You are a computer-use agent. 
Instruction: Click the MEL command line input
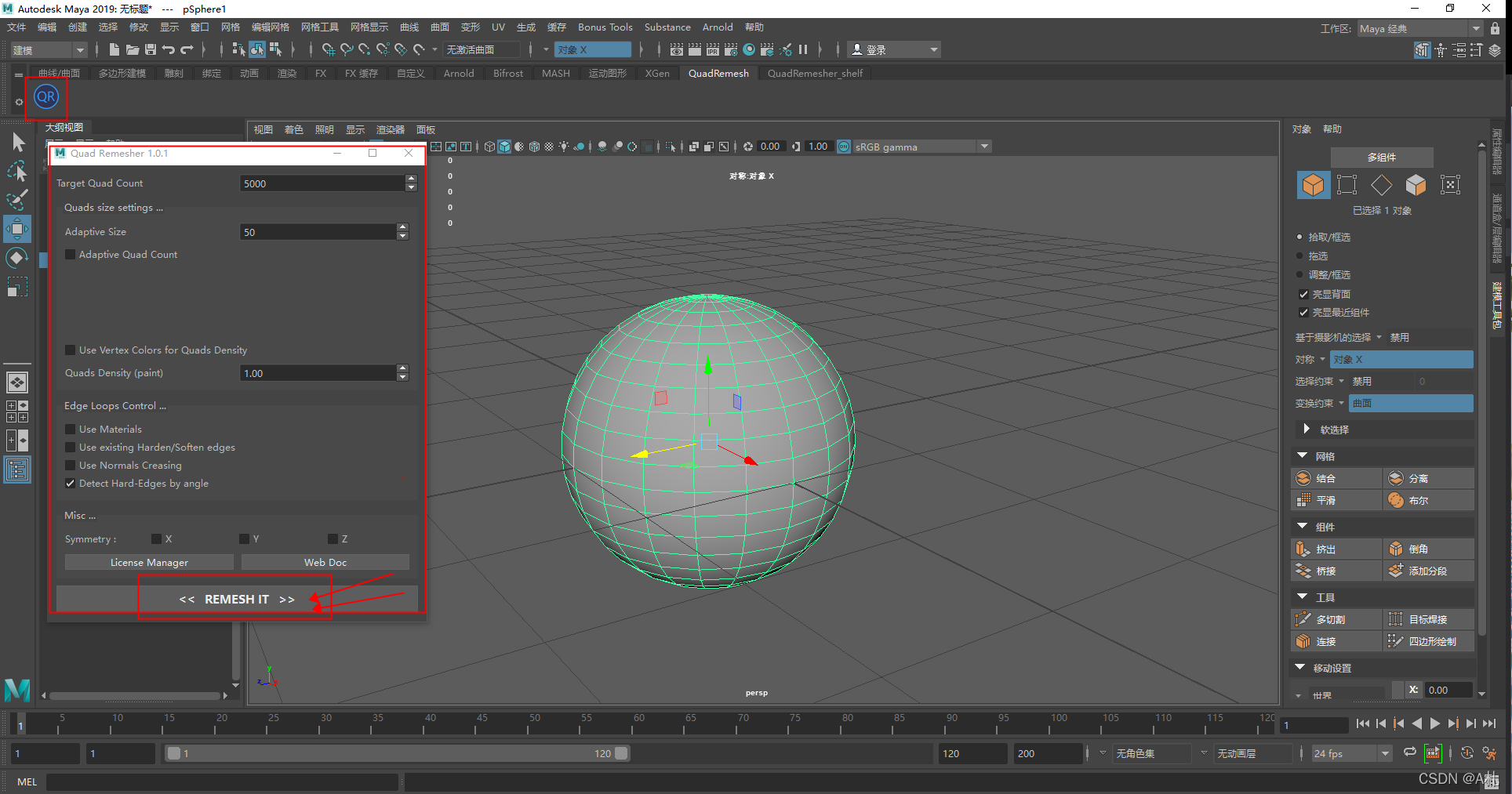[222, 781]
